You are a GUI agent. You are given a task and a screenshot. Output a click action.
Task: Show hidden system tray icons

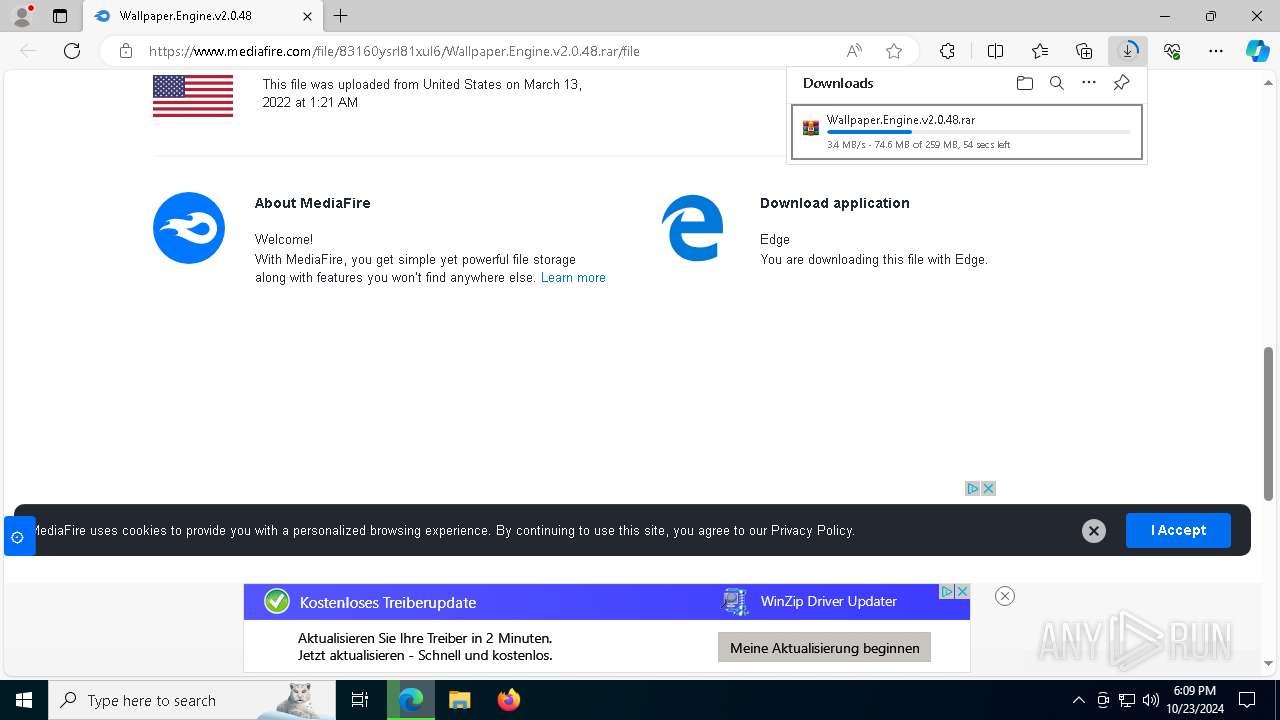(x=1078, y=700)
